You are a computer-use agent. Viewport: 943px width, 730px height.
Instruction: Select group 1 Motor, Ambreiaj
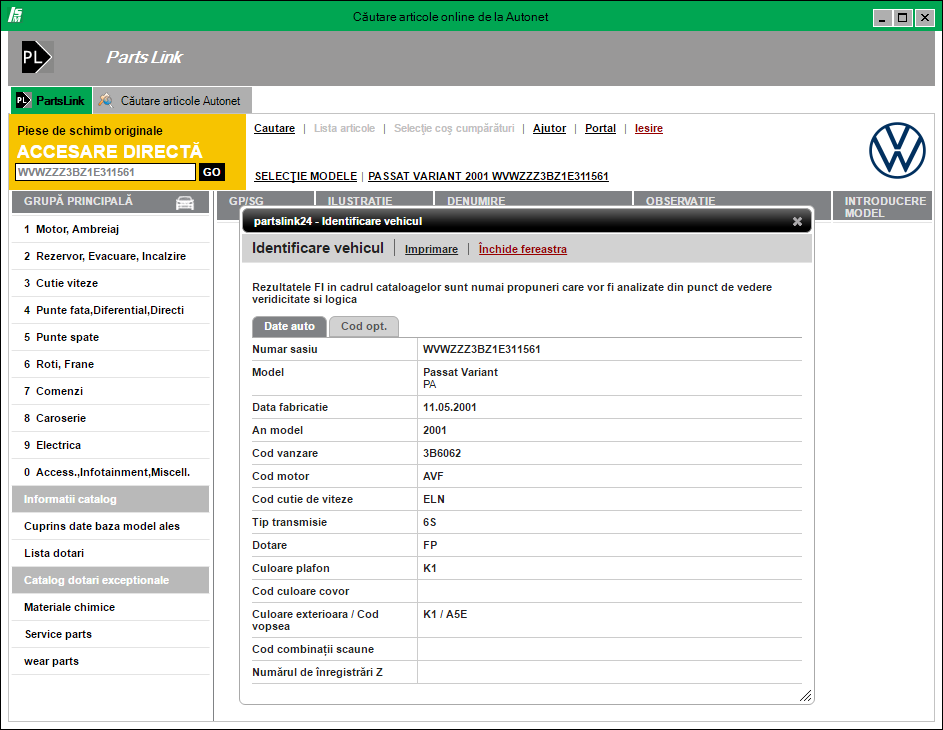coord(111,229)
